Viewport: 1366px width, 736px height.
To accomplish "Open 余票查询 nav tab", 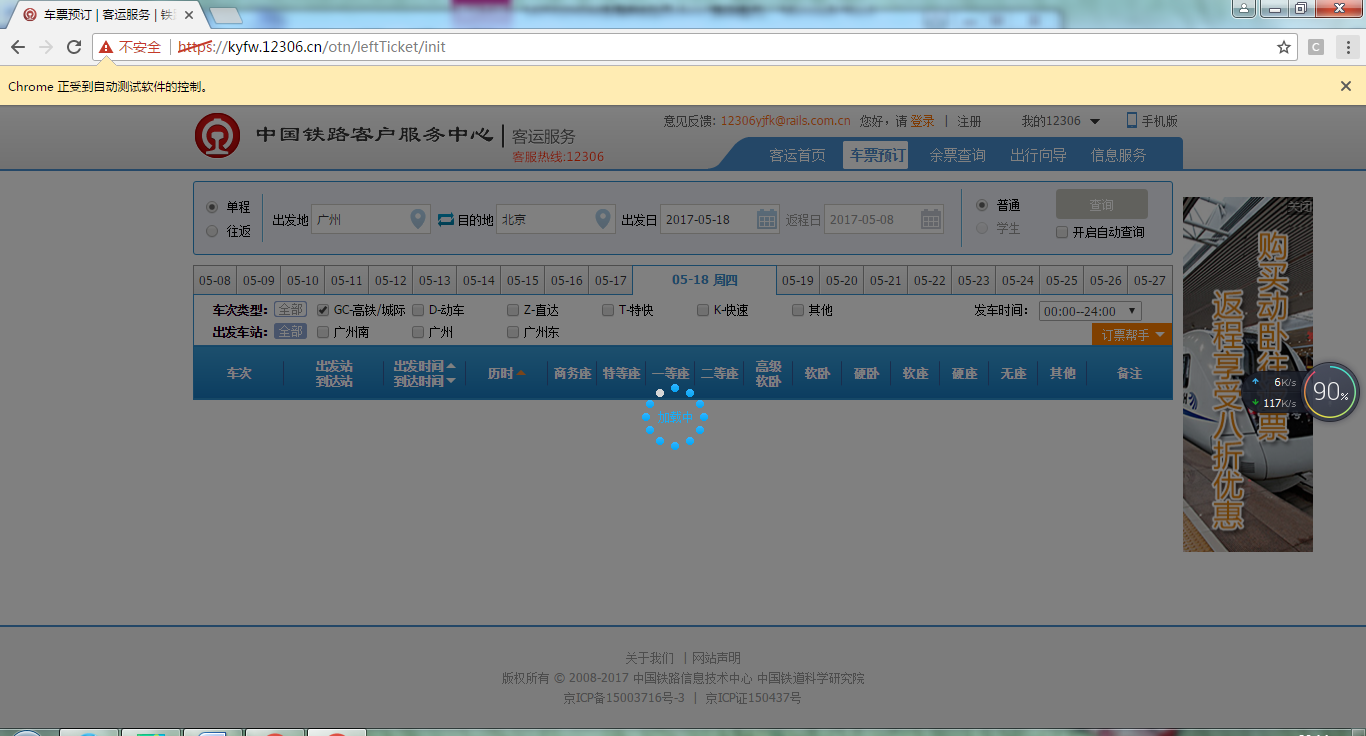I will pos(957,155).
